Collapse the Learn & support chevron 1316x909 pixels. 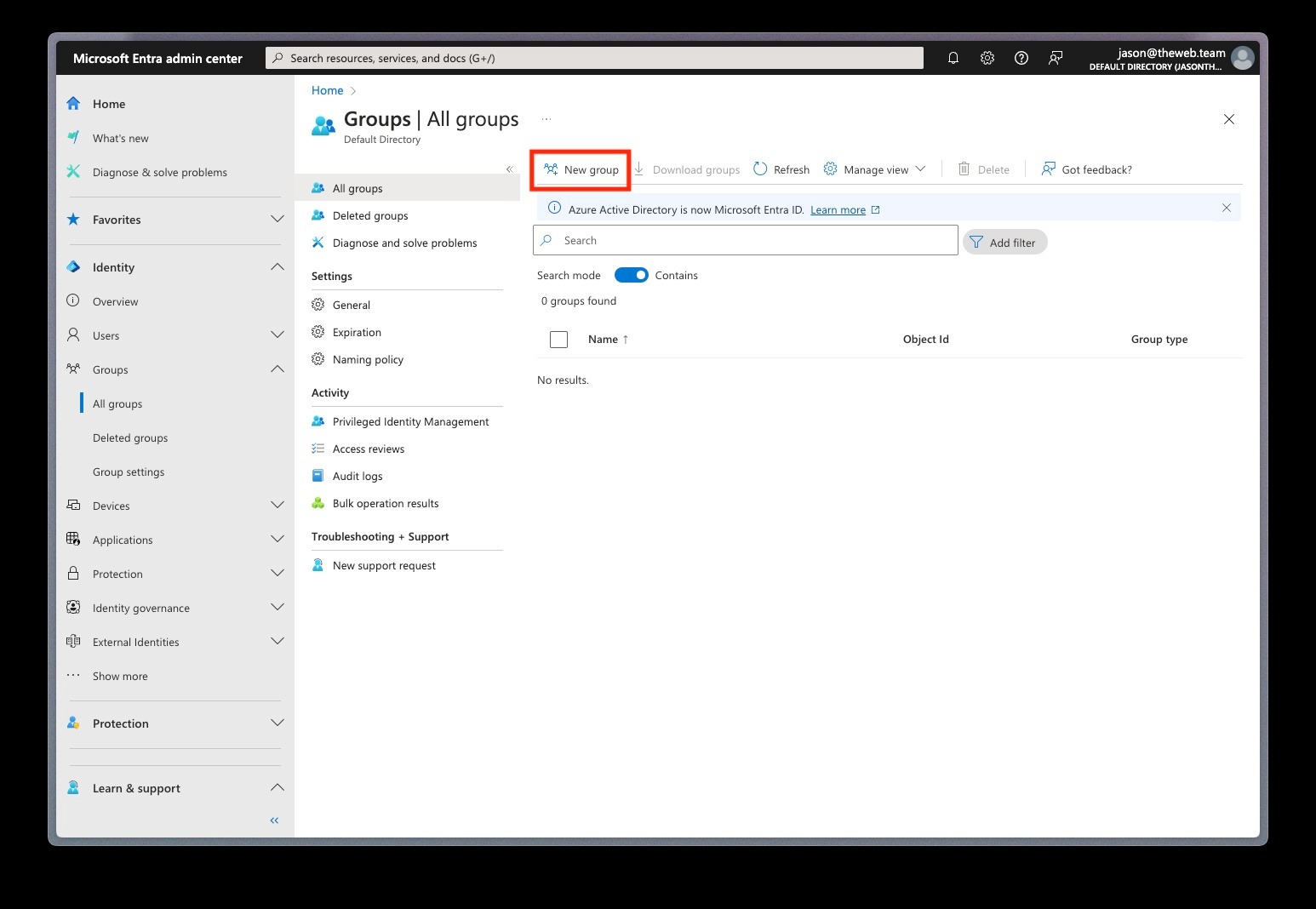point(278,788)
